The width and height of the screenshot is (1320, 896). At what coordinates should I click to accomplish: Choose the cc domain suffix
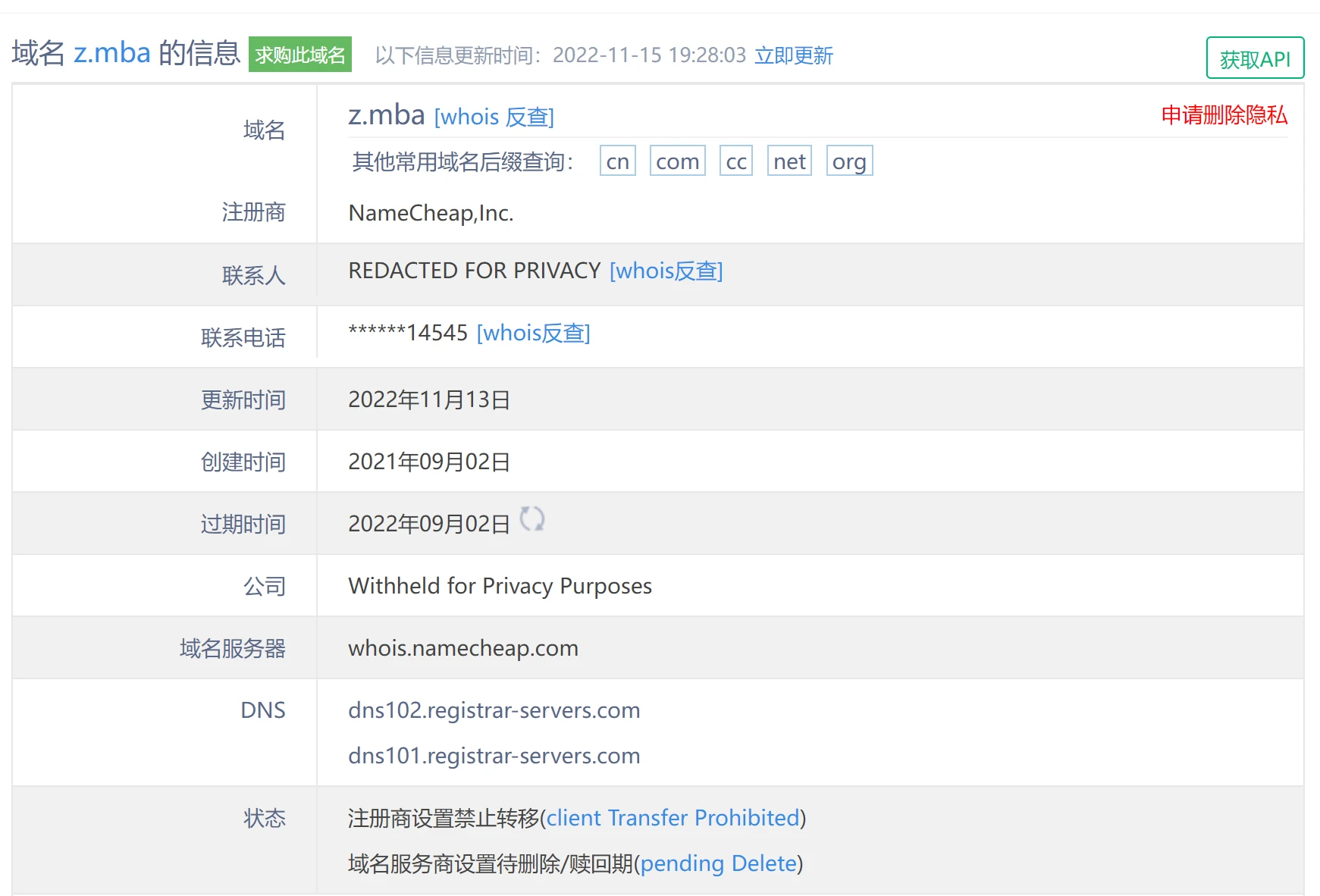[x=735, y=161]
